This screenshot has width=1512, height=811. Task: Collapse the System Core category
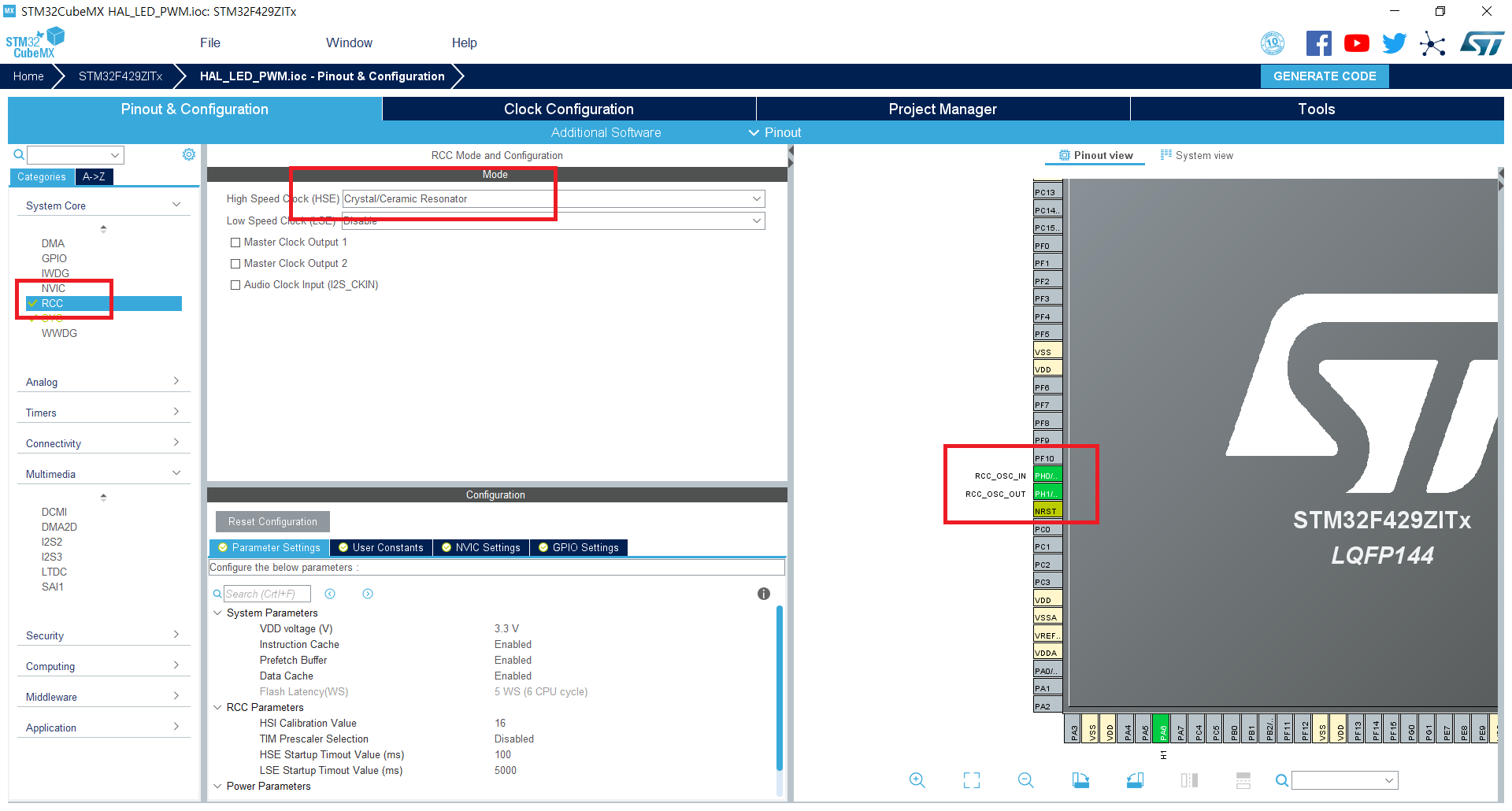click(x=103, y=205)
